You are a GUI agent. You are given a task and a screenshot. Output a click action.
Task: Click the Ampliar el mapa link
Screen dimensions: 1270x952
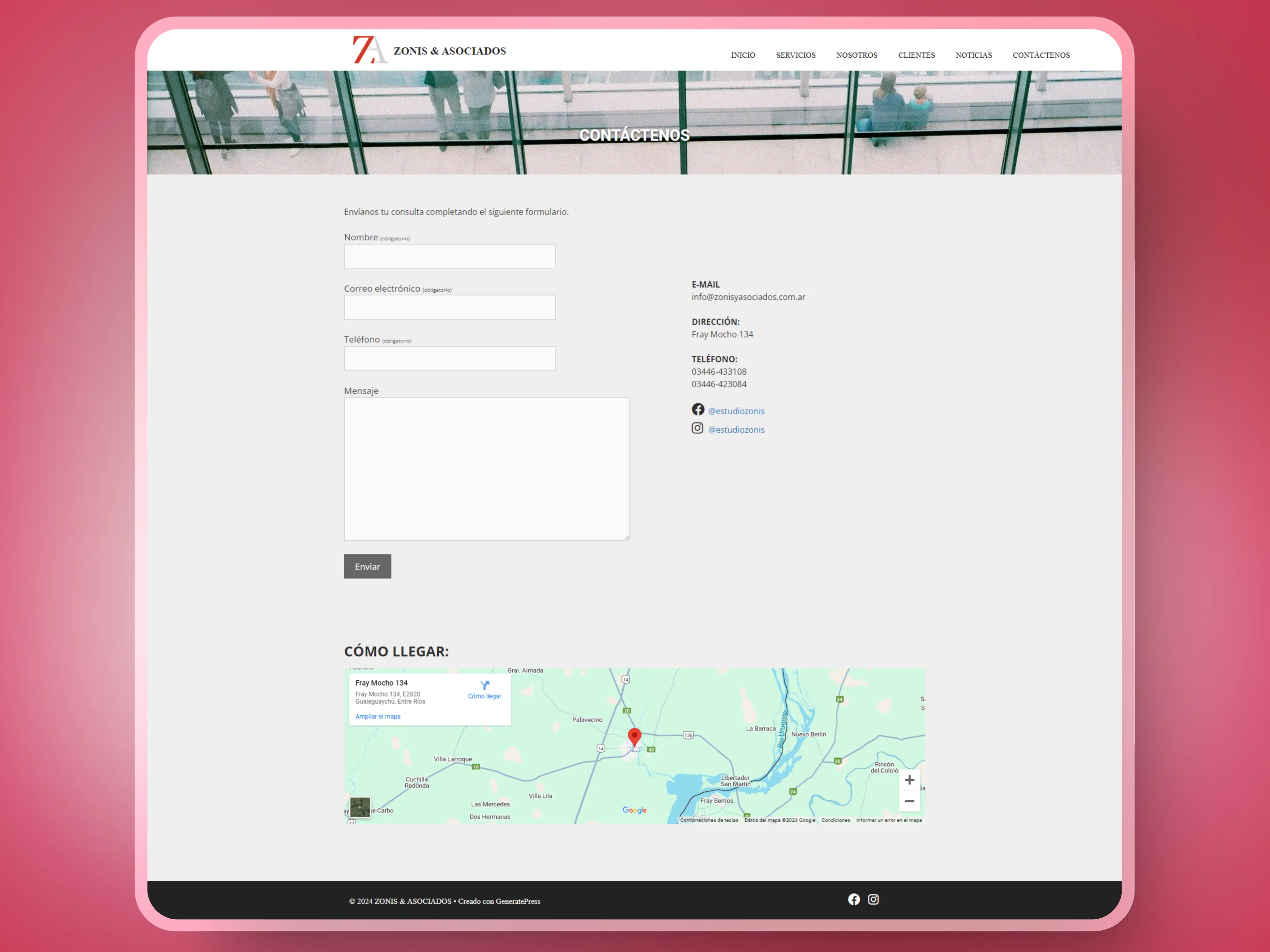pos(378,716)
